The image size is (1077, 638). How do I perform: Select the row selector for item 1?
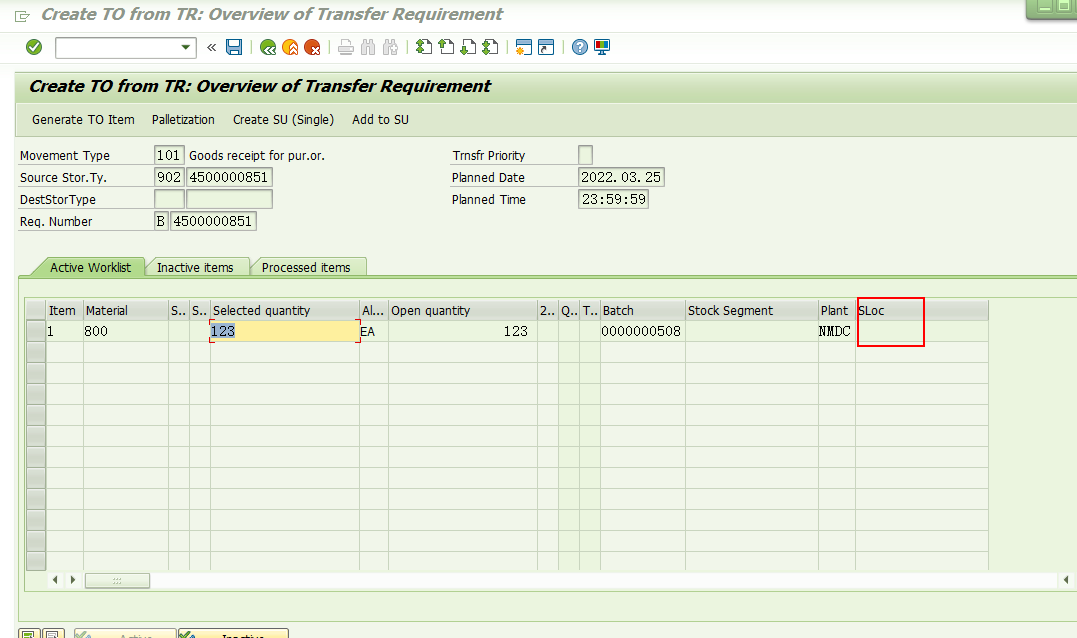35,331
